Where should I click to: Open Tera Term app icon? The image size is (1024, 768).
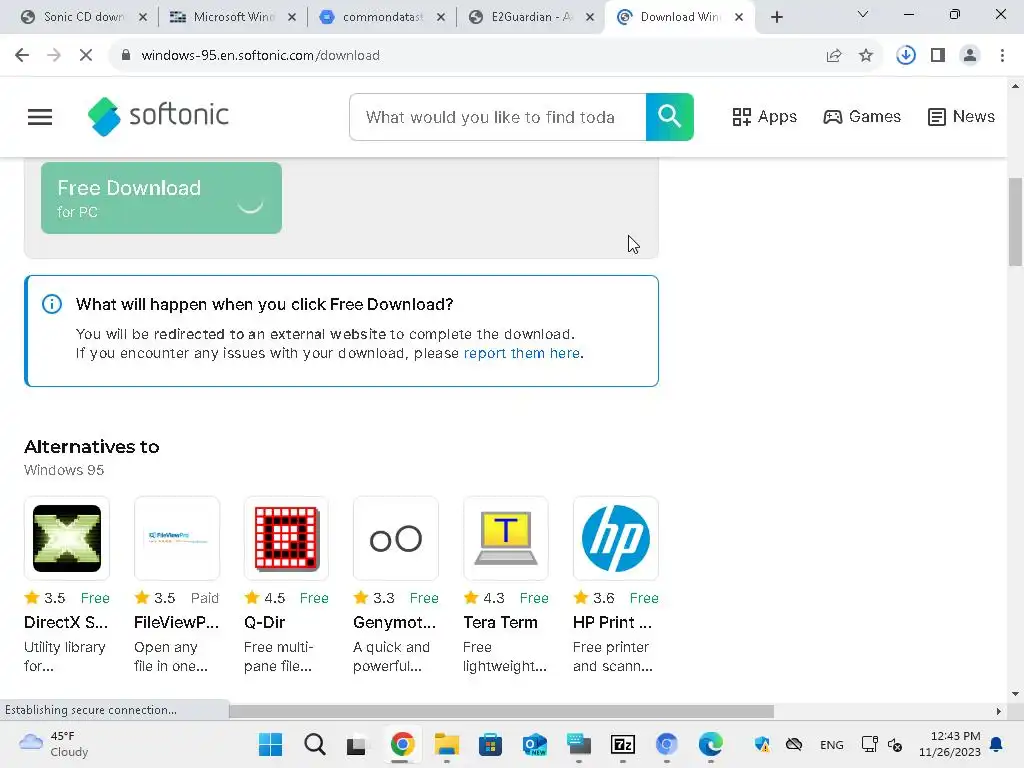505,538
